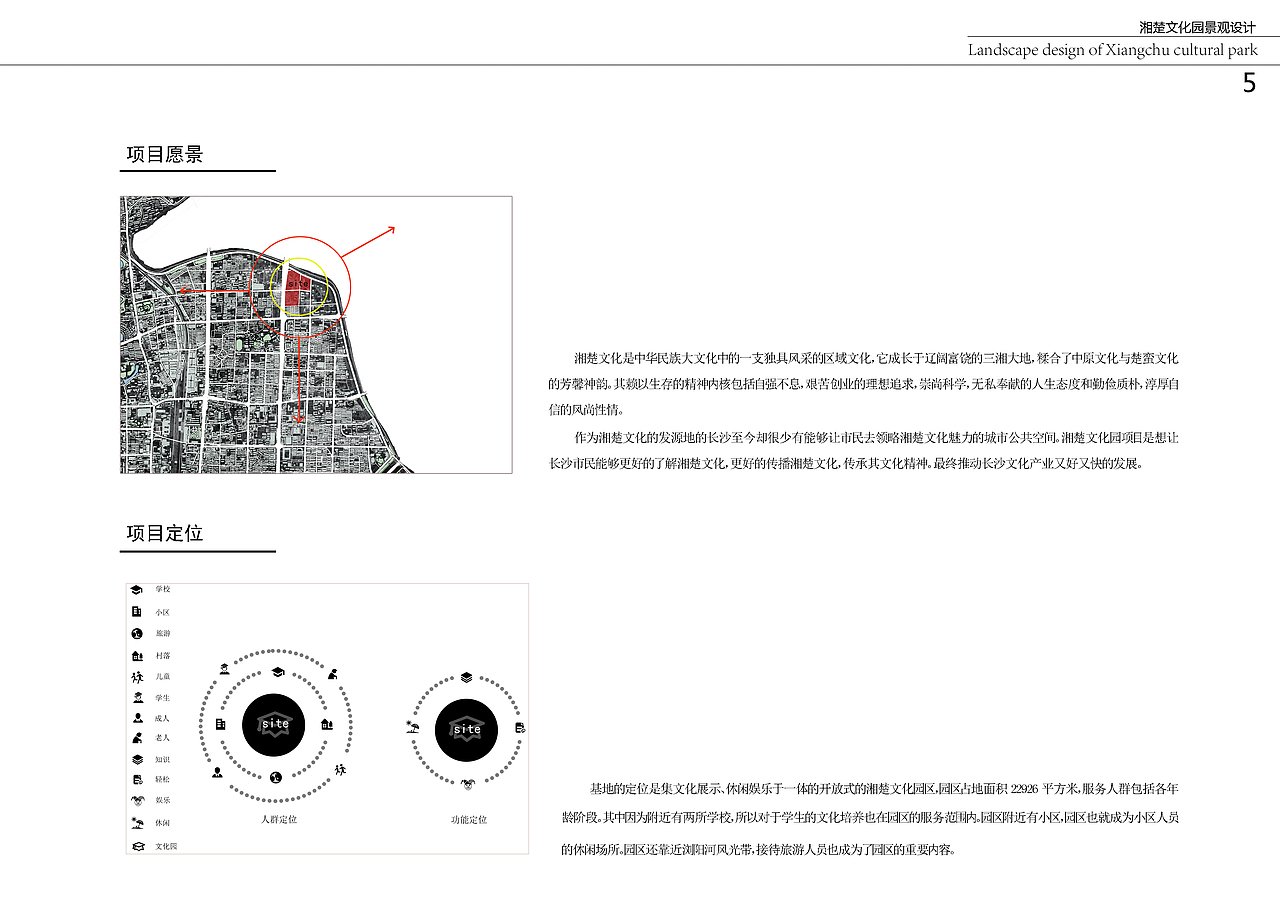Screen dimensions: 1280x905
Task: Click the 项目愿景 section heading
Action: [165, 155]
